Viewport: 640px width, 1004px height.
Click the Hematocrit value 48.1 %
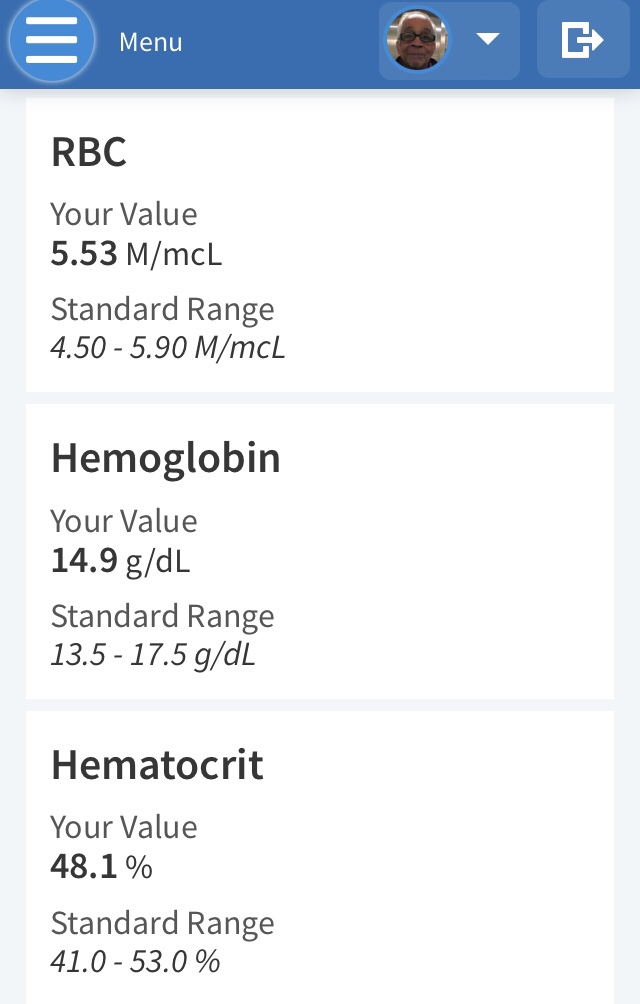[x=101, y=867]
